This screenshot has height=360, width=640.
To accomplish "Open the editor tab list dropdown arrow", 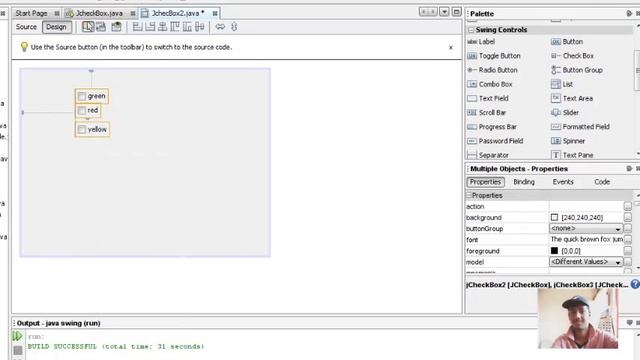I will [x=444, y=12].
